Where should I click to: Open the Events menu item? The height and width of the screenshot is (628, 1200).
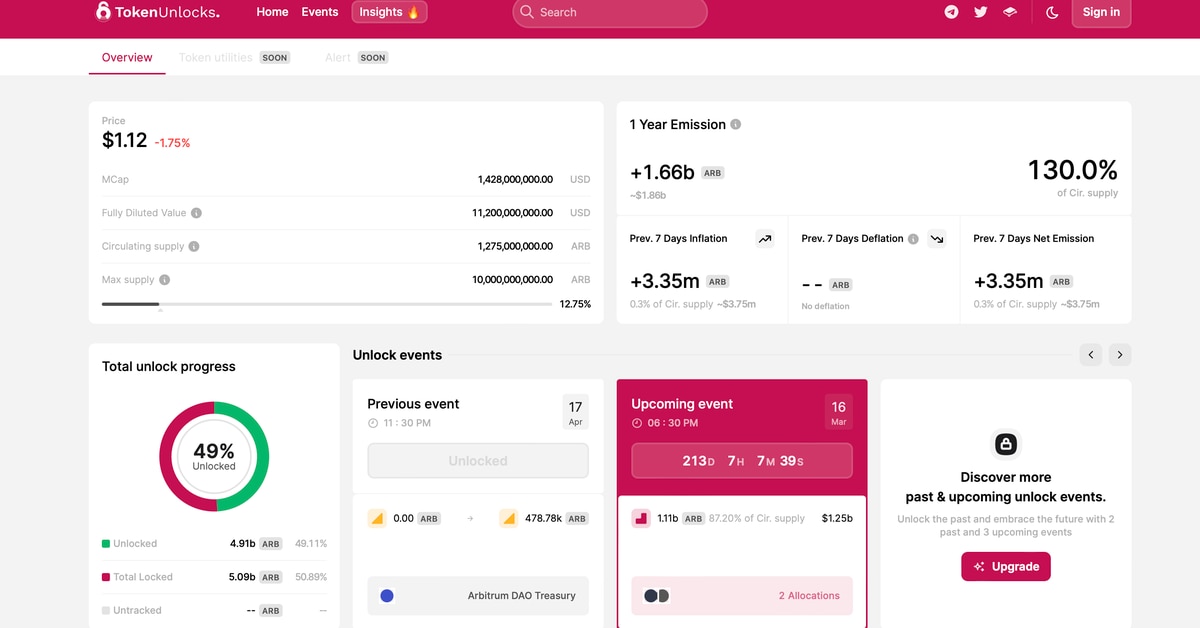(320, 12)
